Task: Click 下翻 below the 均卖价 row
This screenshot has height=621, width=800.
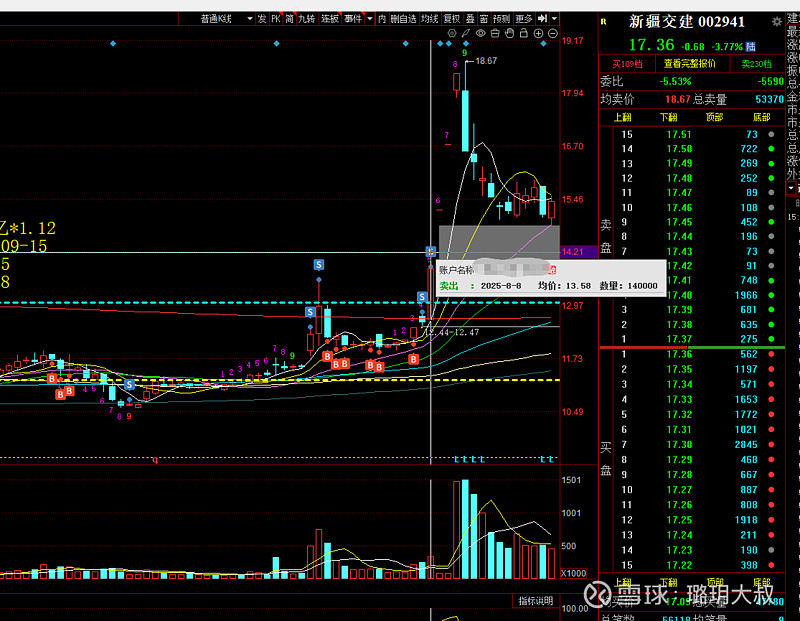Action: [668, 117]
